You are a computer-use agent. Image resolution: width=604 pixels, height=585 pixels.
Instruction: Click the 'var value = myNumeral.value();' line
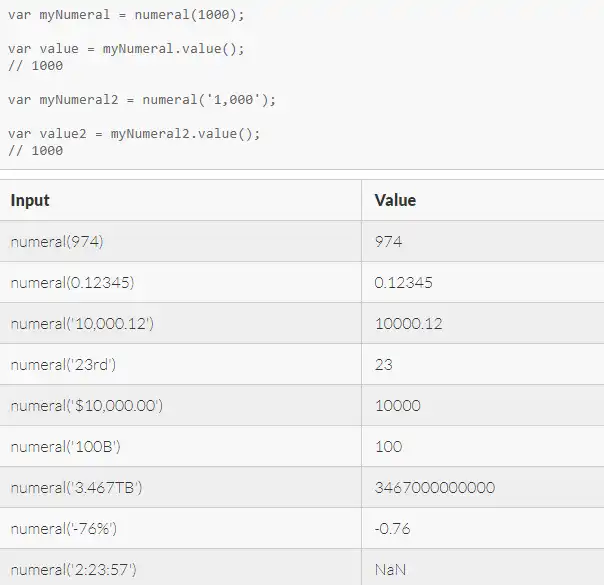pyautogui.click(x=125, y=49)
